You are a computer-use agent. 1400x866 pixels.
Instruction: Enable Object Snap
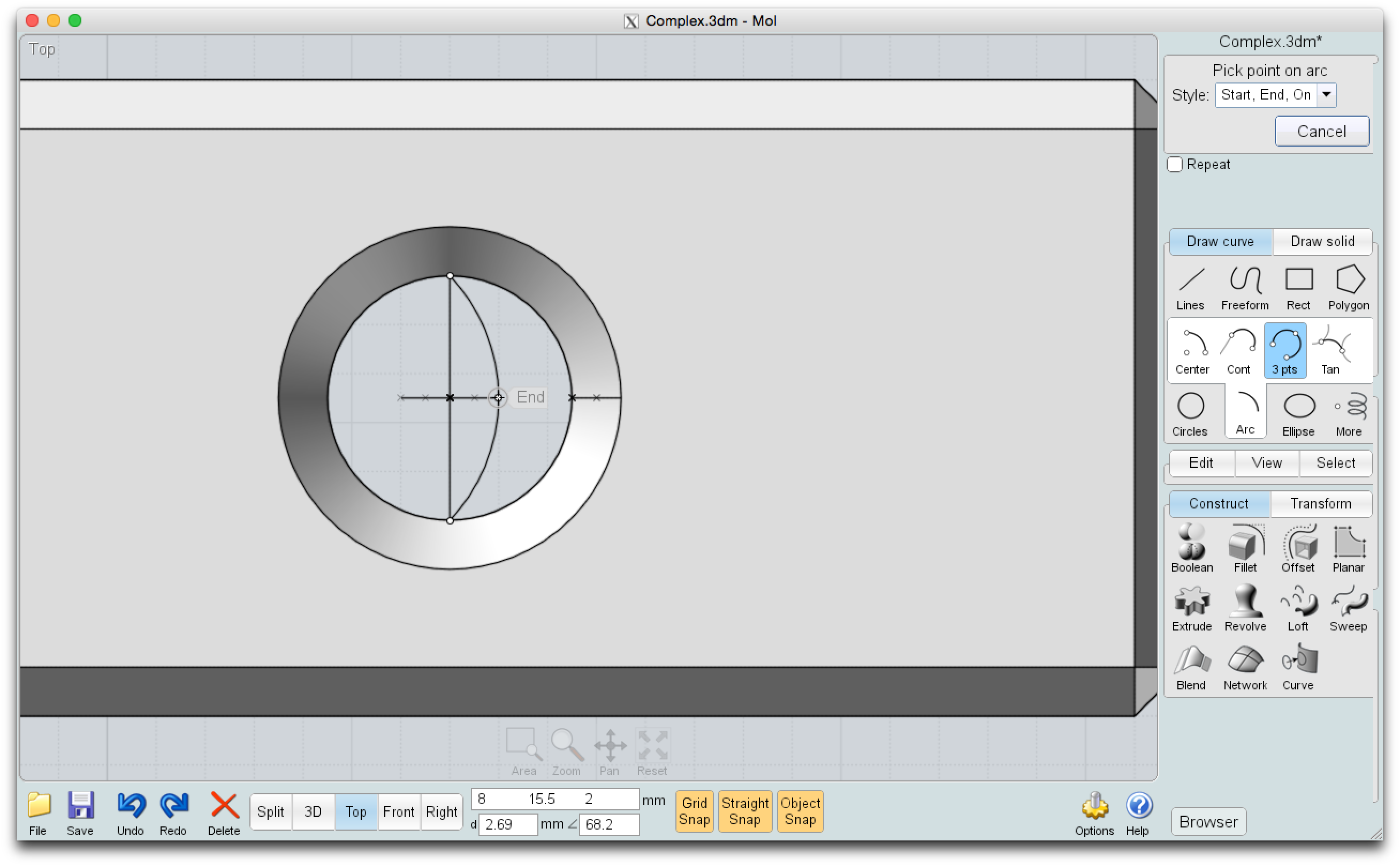800,811
